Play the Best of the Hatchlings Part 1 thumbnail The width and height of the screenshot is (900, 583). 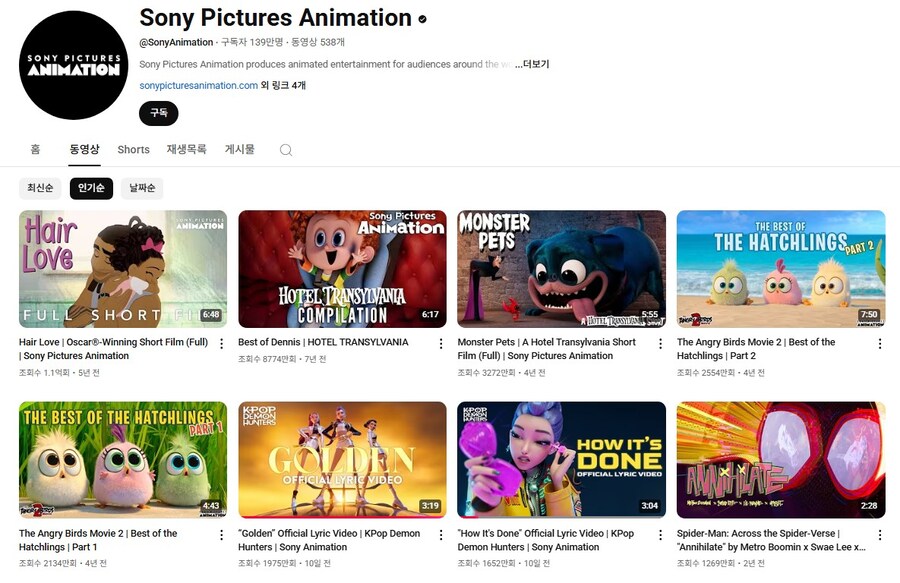tap(123, 460)
